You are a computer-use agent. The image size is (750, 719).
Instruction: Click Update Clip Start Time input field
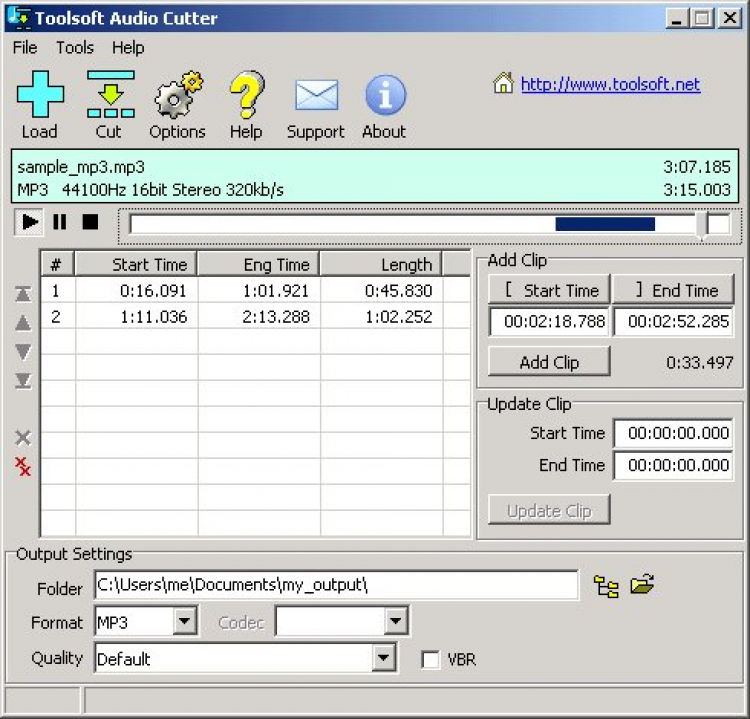pos(673,433)
